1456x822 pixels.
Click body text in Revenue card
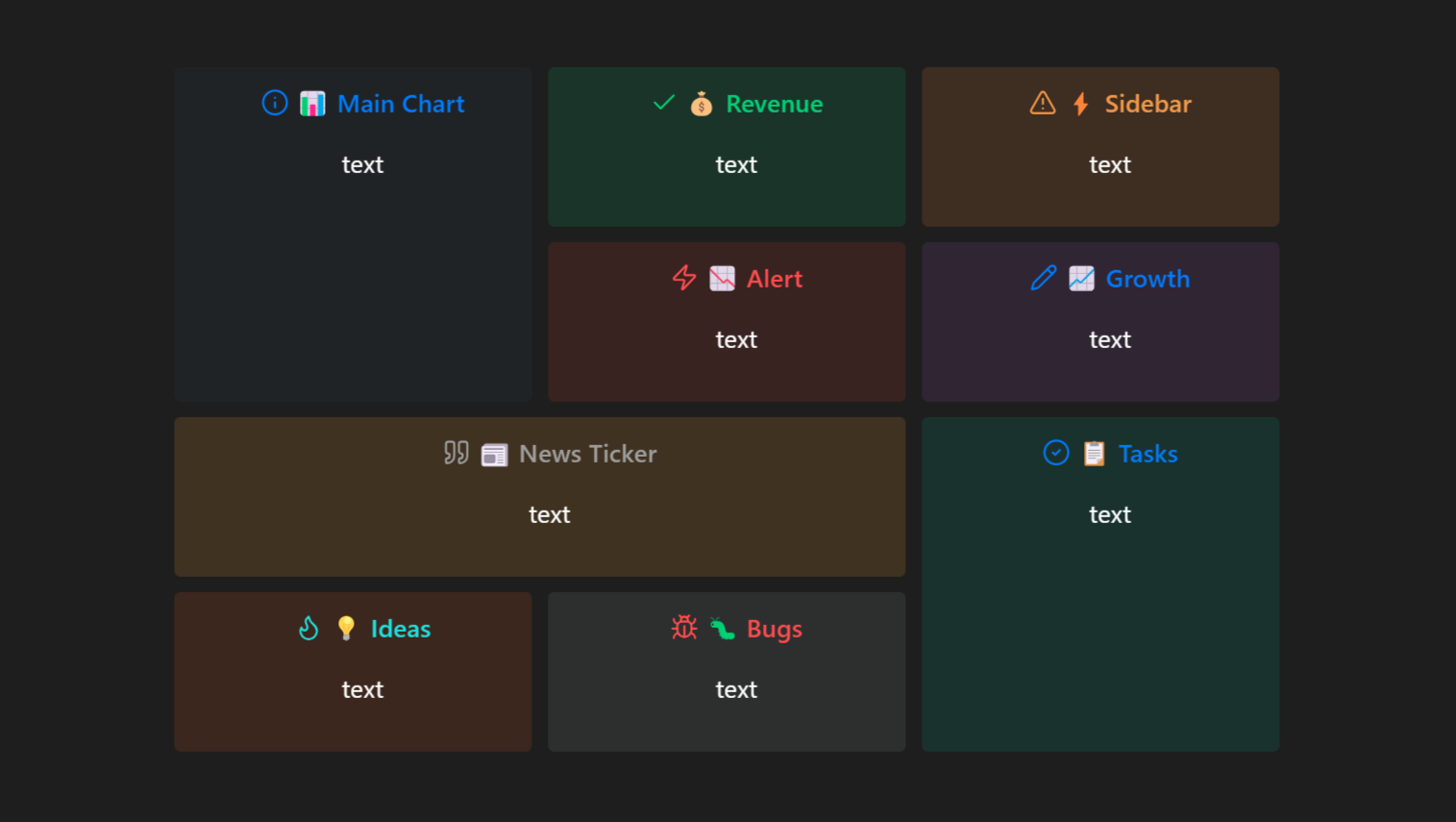736,164
